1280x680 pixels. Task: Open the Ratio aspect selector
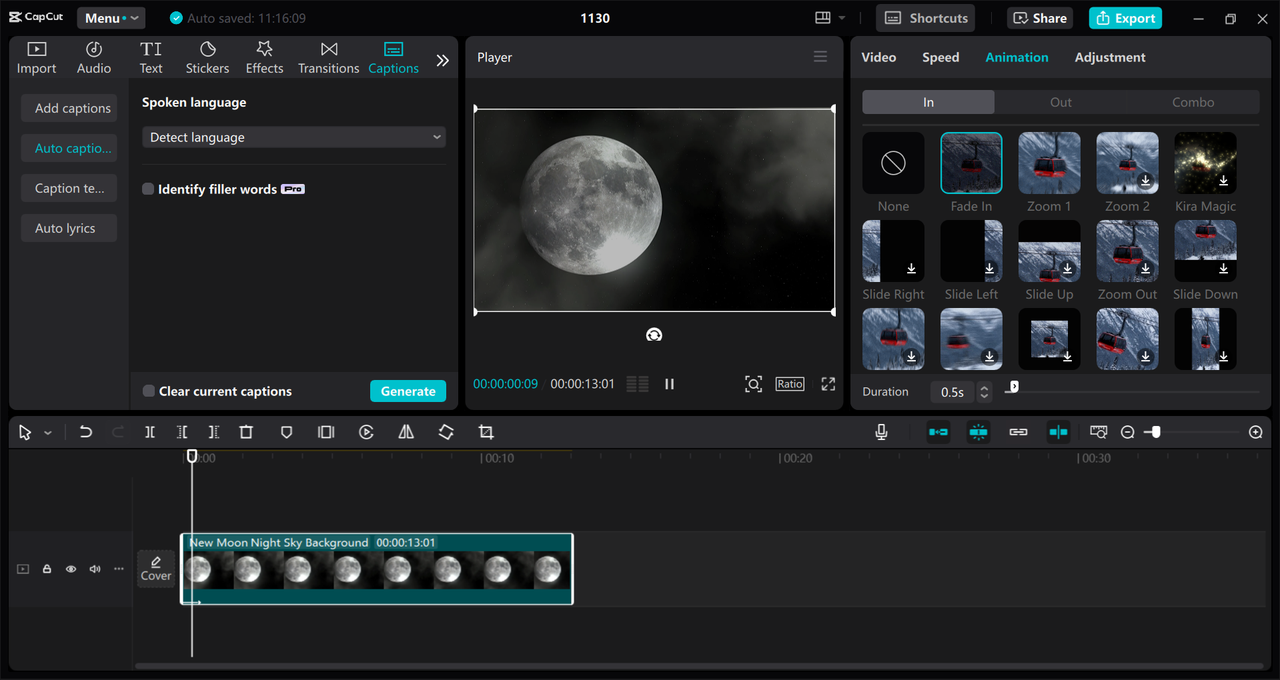pyautogui.click(x=790, y=384)
